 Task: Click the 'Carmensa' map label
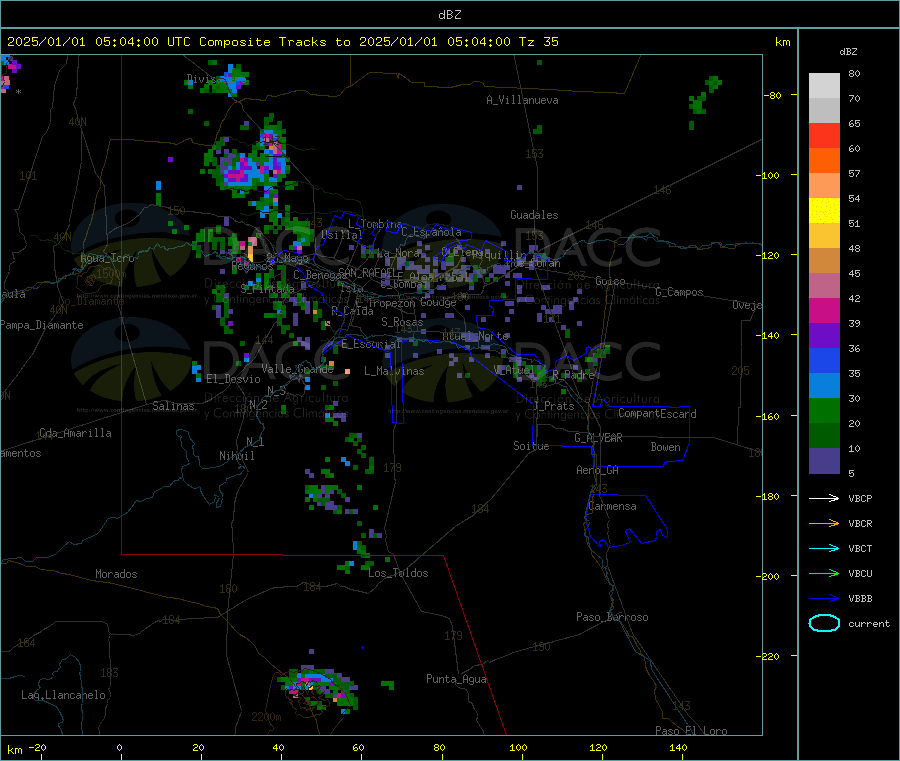tap(612, 506)
